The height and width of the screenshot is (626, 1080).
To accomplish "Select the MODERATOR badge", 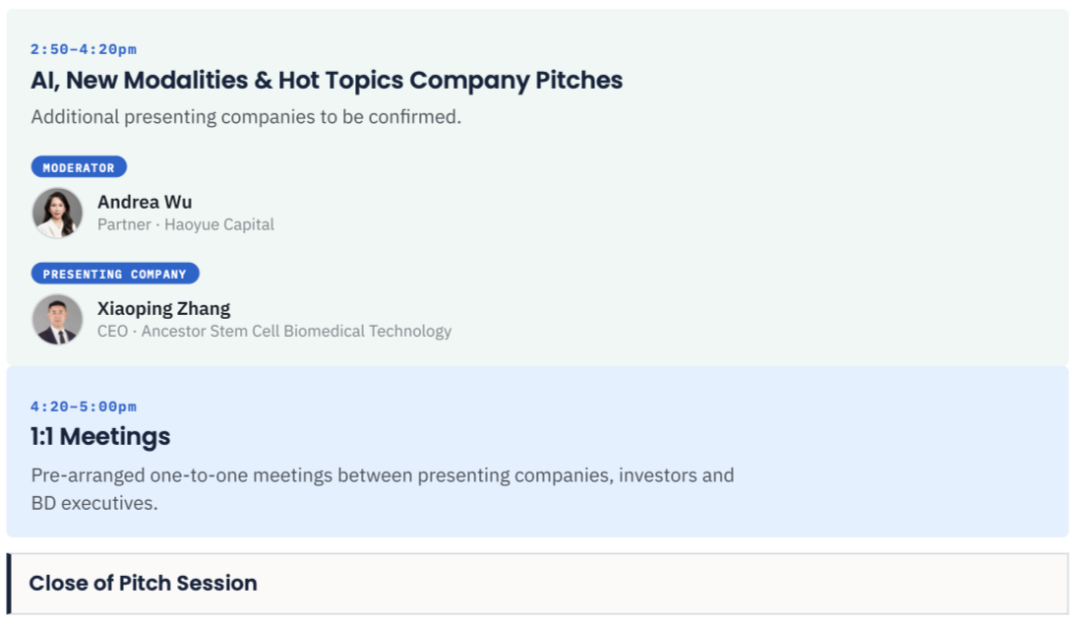I will [x=79, y=167].
